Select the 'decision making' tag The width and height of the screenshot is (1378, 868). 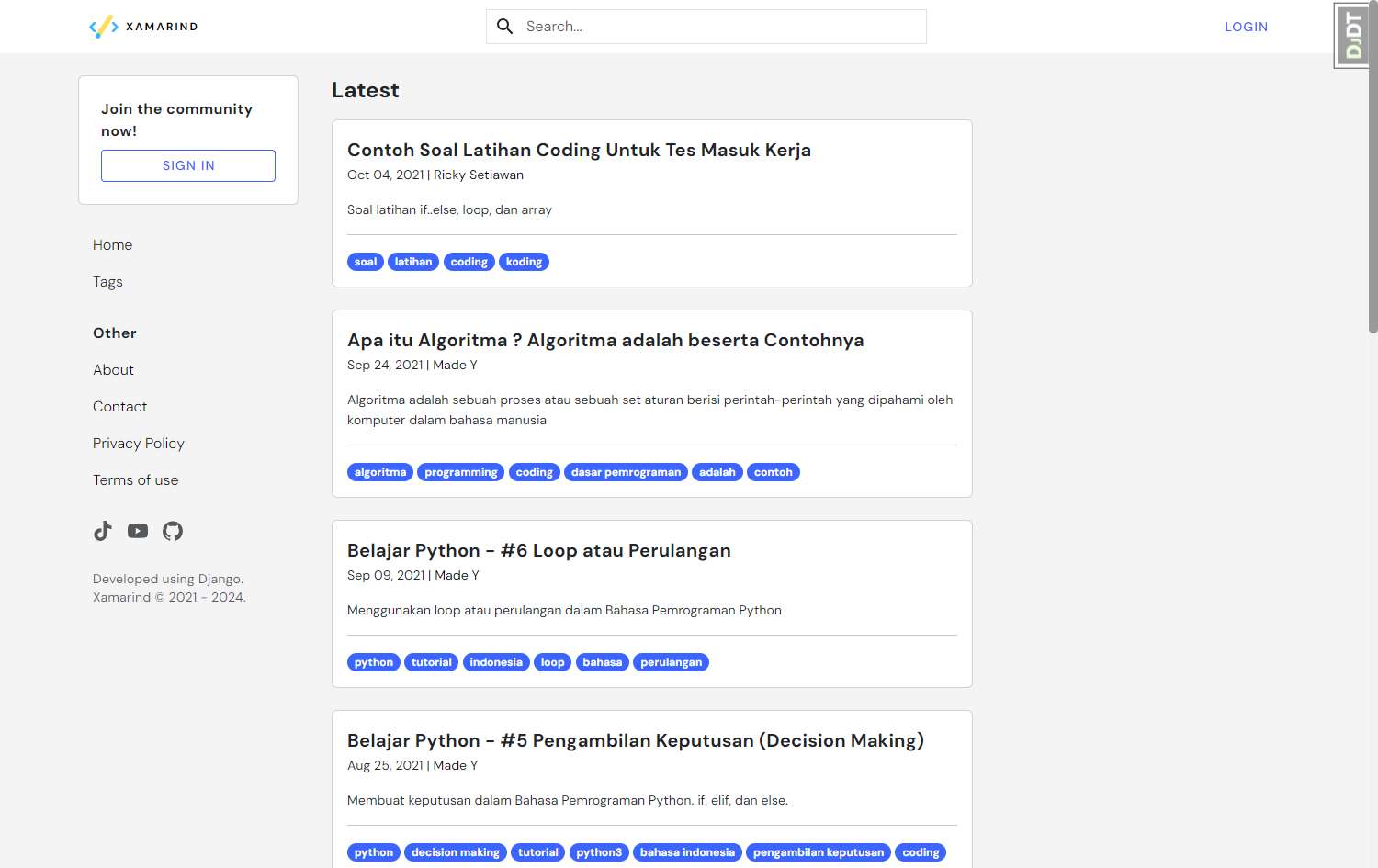(x=456, y=852)
